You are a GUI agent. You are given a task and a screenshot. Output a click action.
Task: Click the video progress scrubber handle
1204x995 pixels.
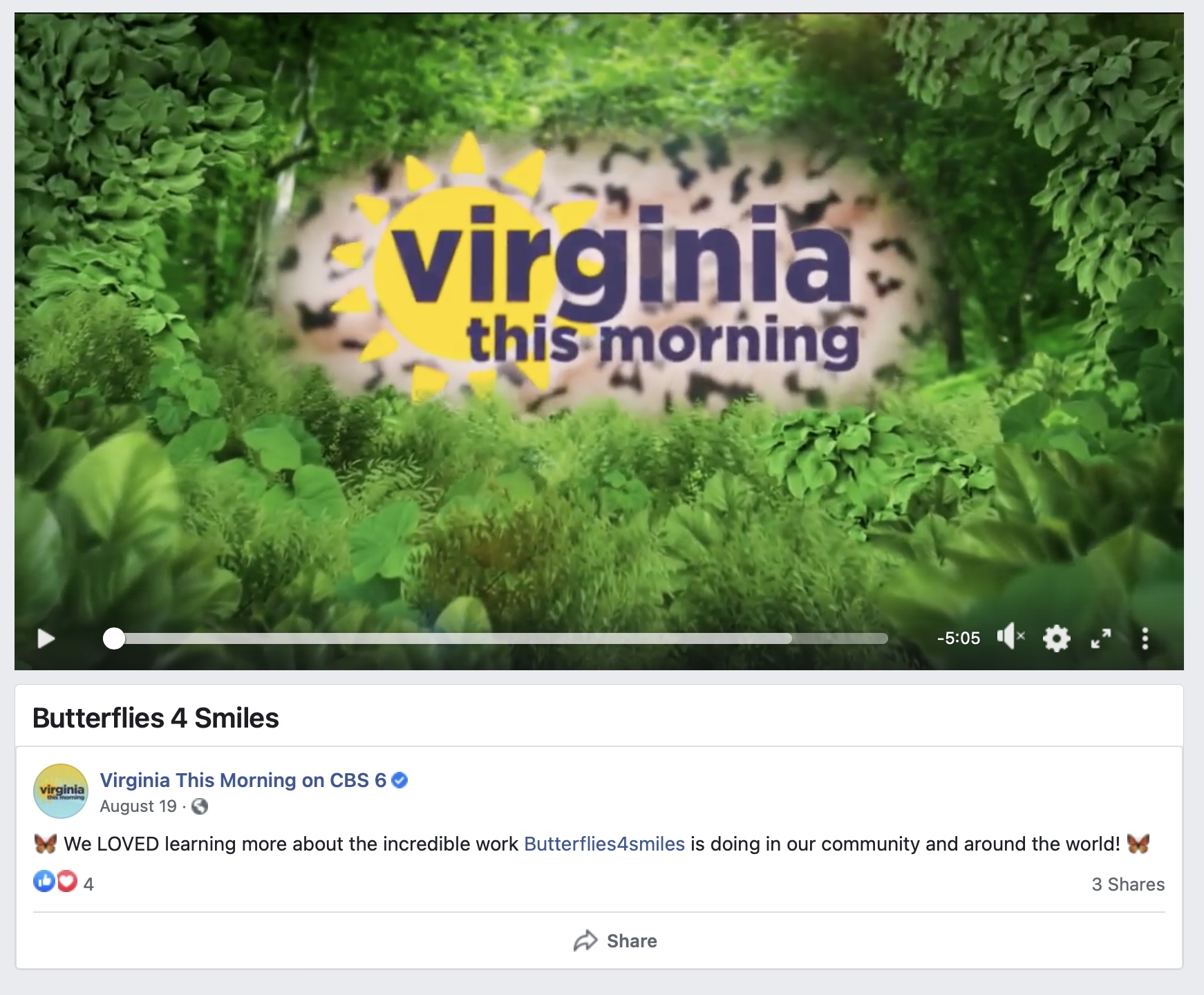pos(114,638)
